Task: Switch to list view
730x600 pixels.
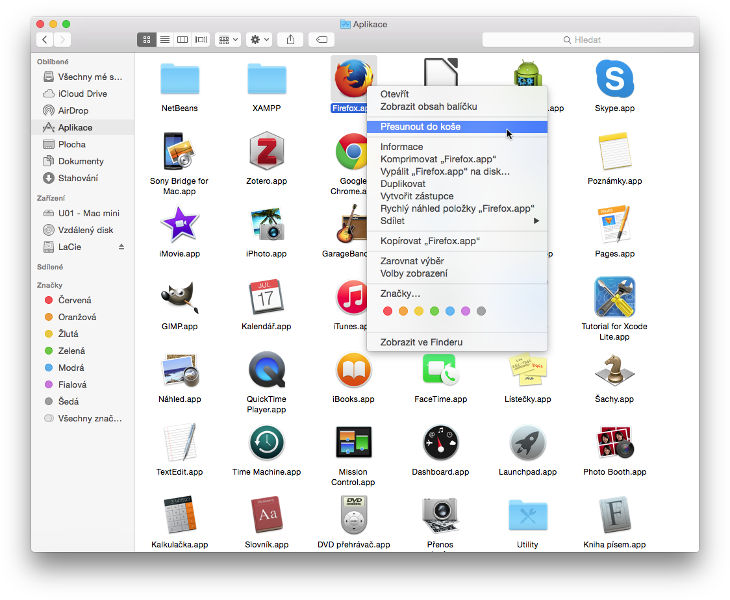Action: pos(164,40)
